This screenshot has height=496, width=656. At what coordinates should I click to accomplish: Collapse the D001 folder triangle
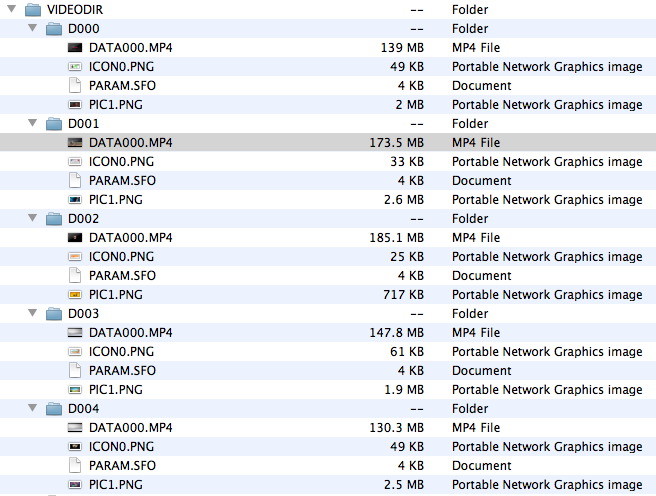pos(33,123)
